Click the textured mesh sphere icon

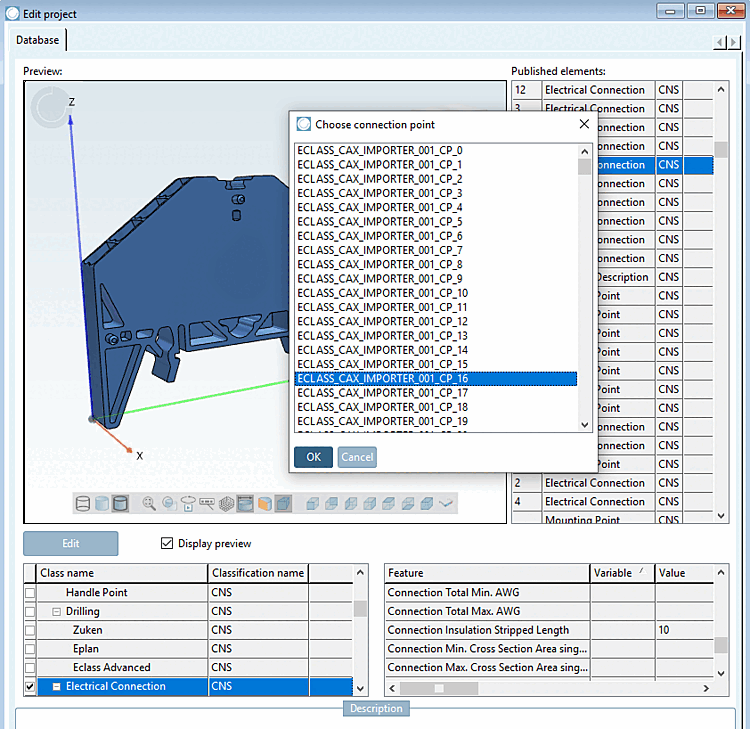point(227,503)
